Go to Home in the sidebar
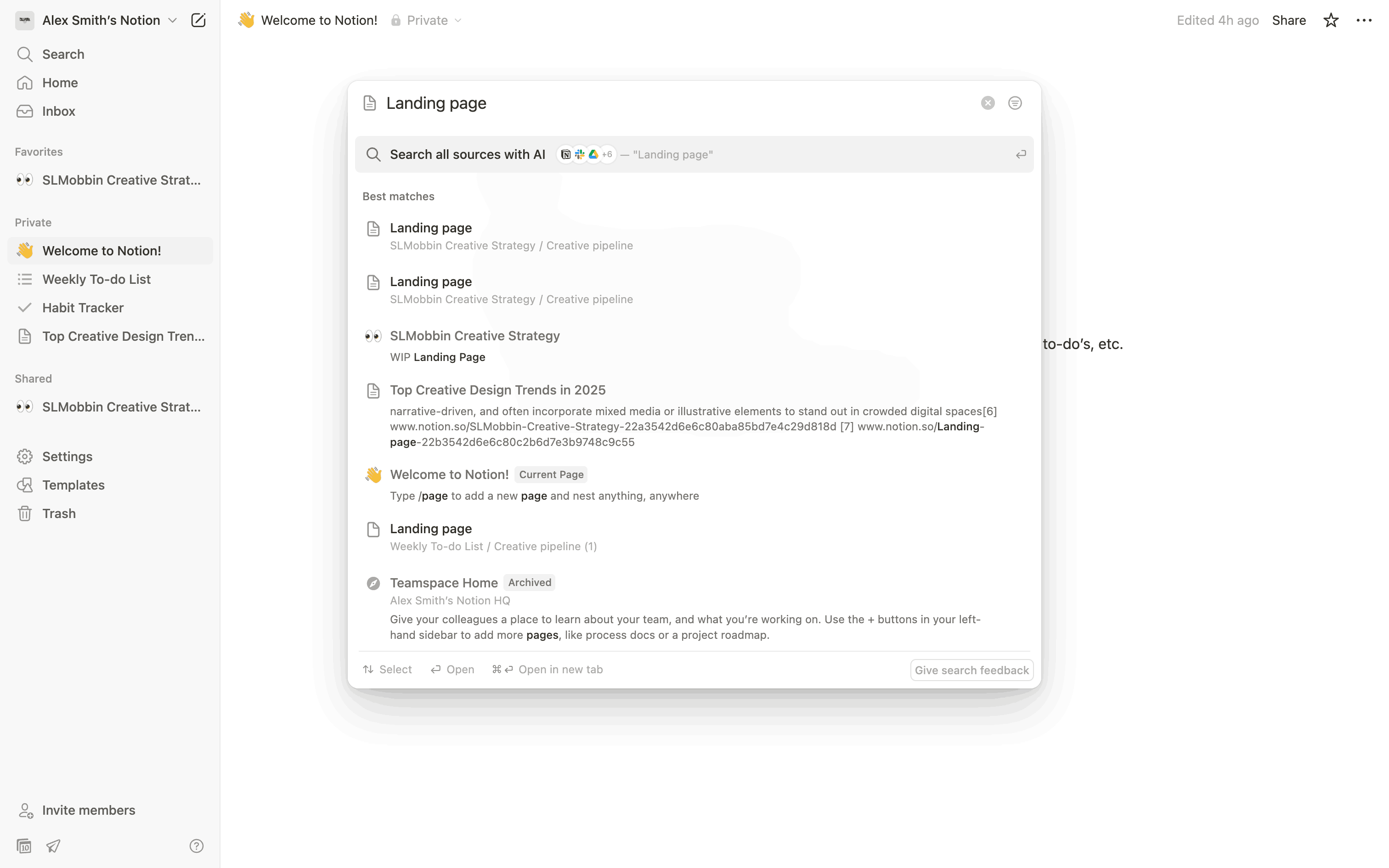 tap(60, 83)
